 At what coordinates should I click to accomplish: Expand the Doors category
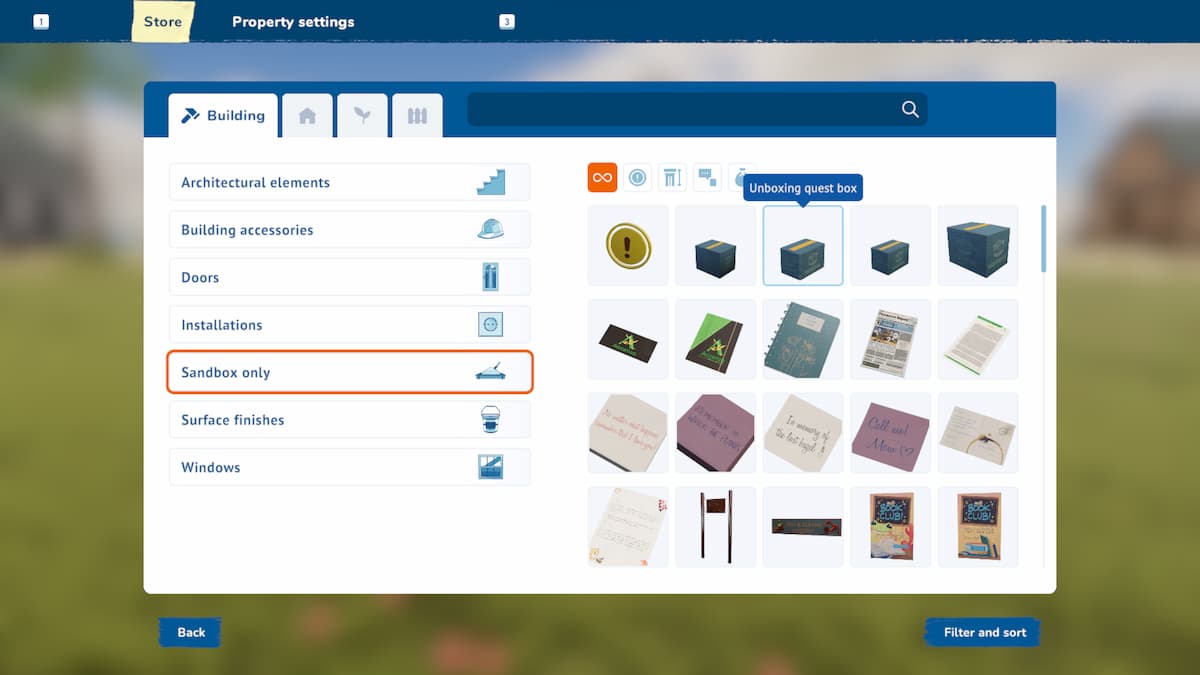point(349,278)
